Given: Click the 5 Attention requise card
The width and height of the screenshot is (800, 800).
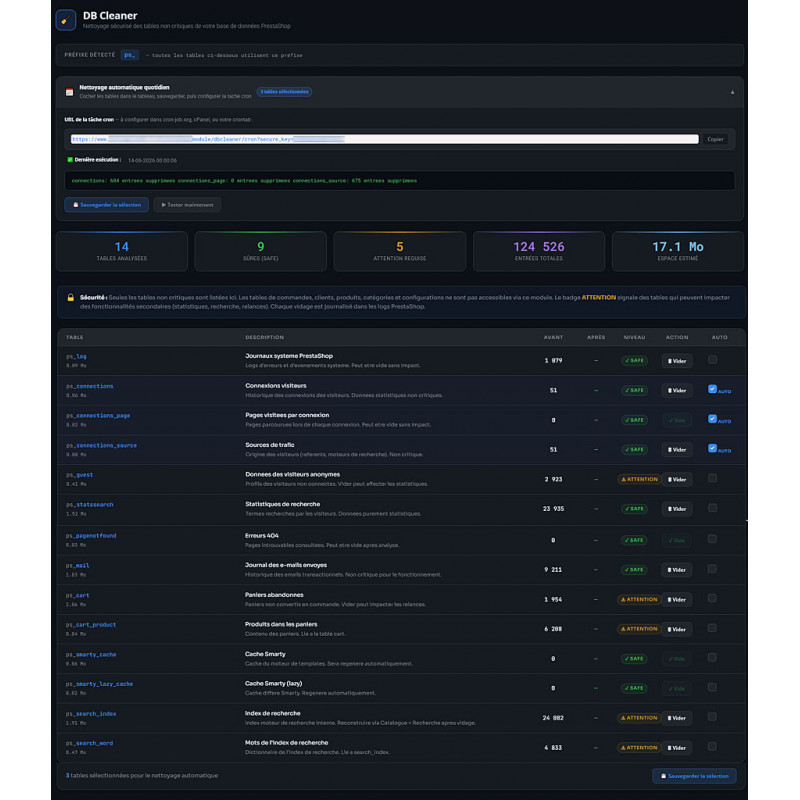Looking at the screenshot, I should pyautogui.click(x=399, y=251).
